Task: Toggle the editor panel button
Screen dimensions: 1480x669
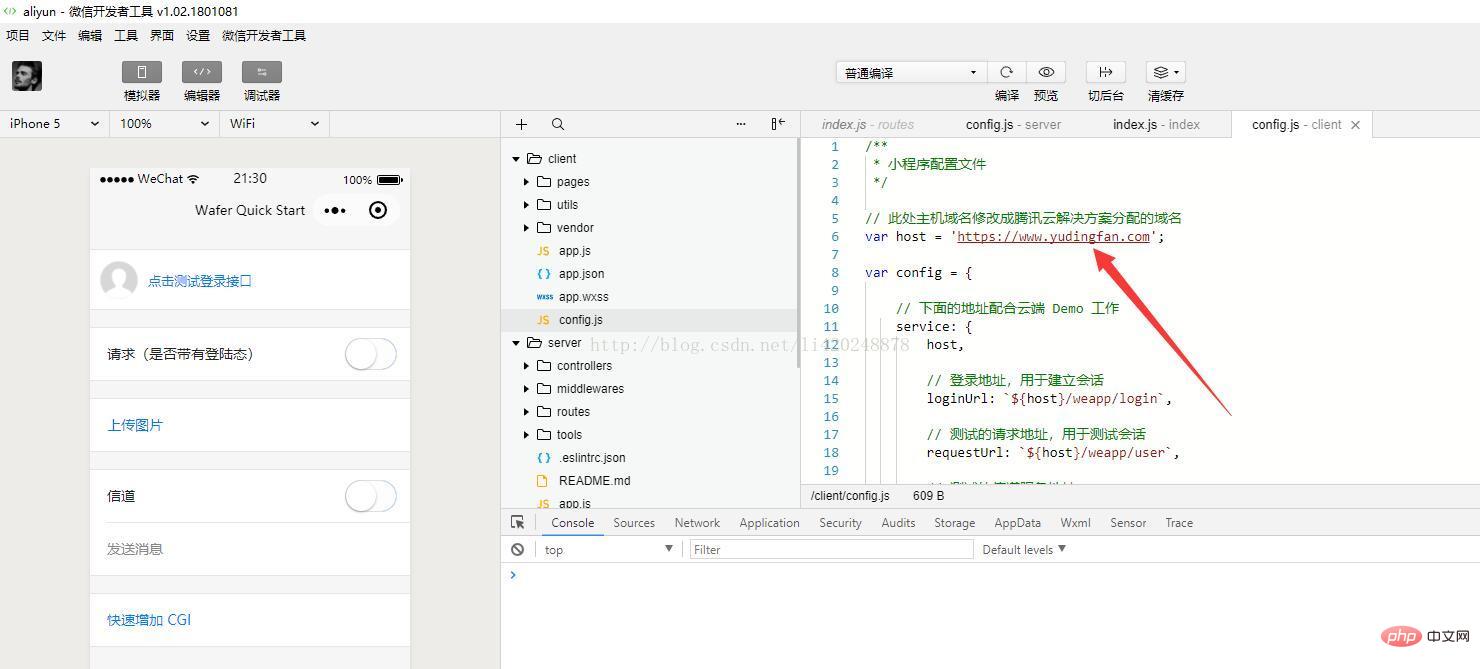Action: 202,72
